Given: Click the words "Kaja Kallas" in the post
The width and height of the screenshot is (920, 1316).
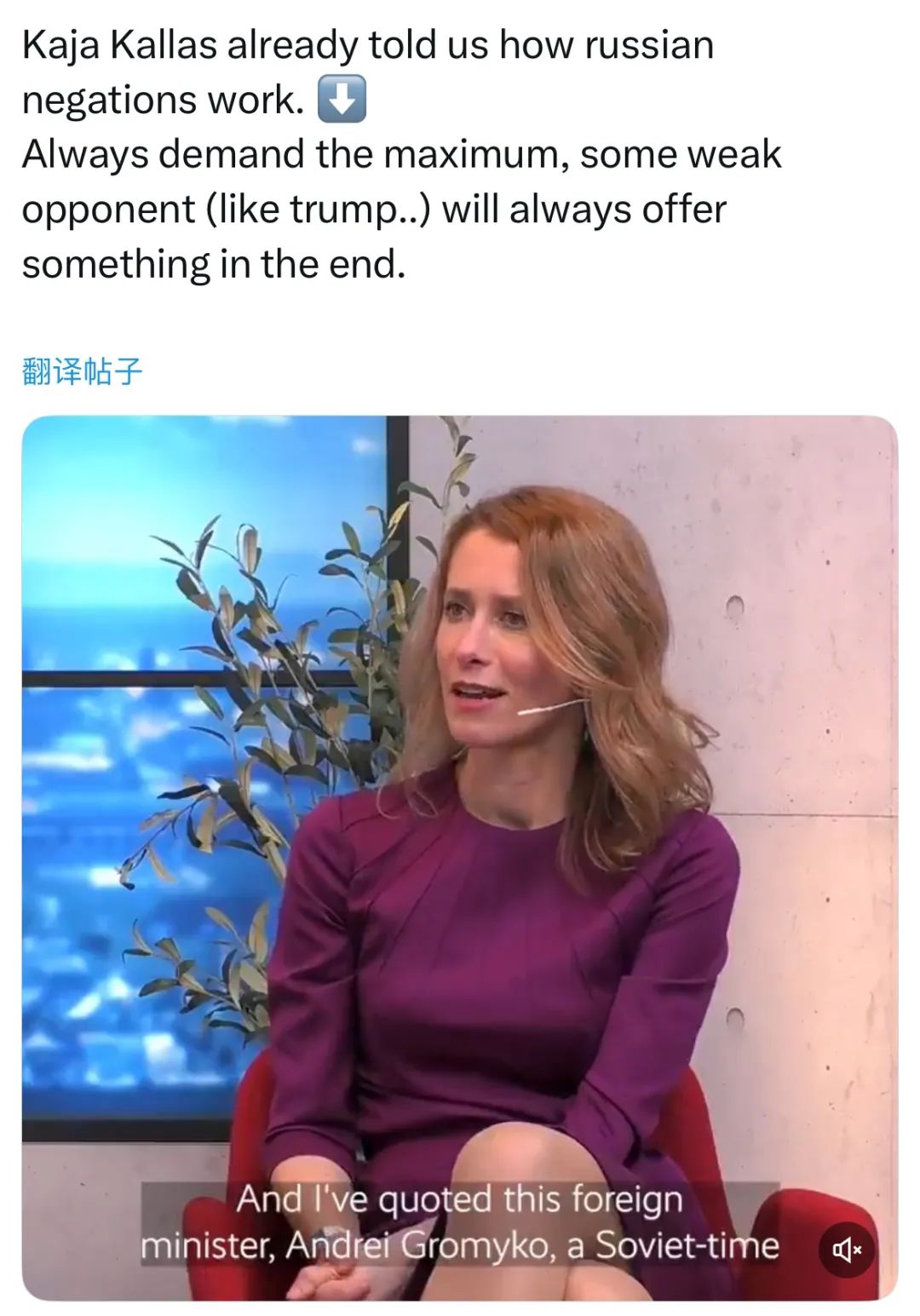Looking at the screenshot, I should [x=119, y=45].
